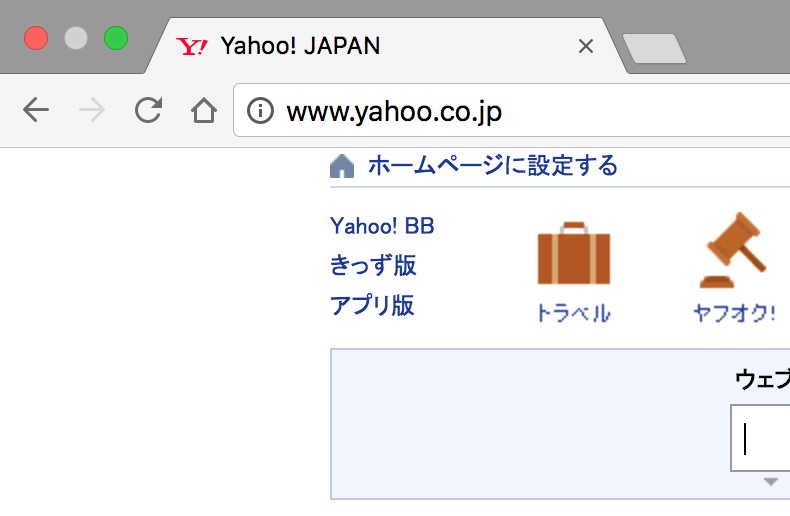Select the ウェブ search tab
Screen dimensions: 790x516
tap(762, 379)
